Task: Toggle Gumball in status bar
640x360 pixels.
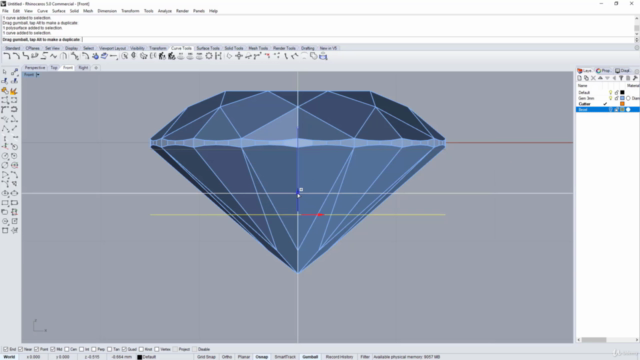Action: click(x=310, y=357)
